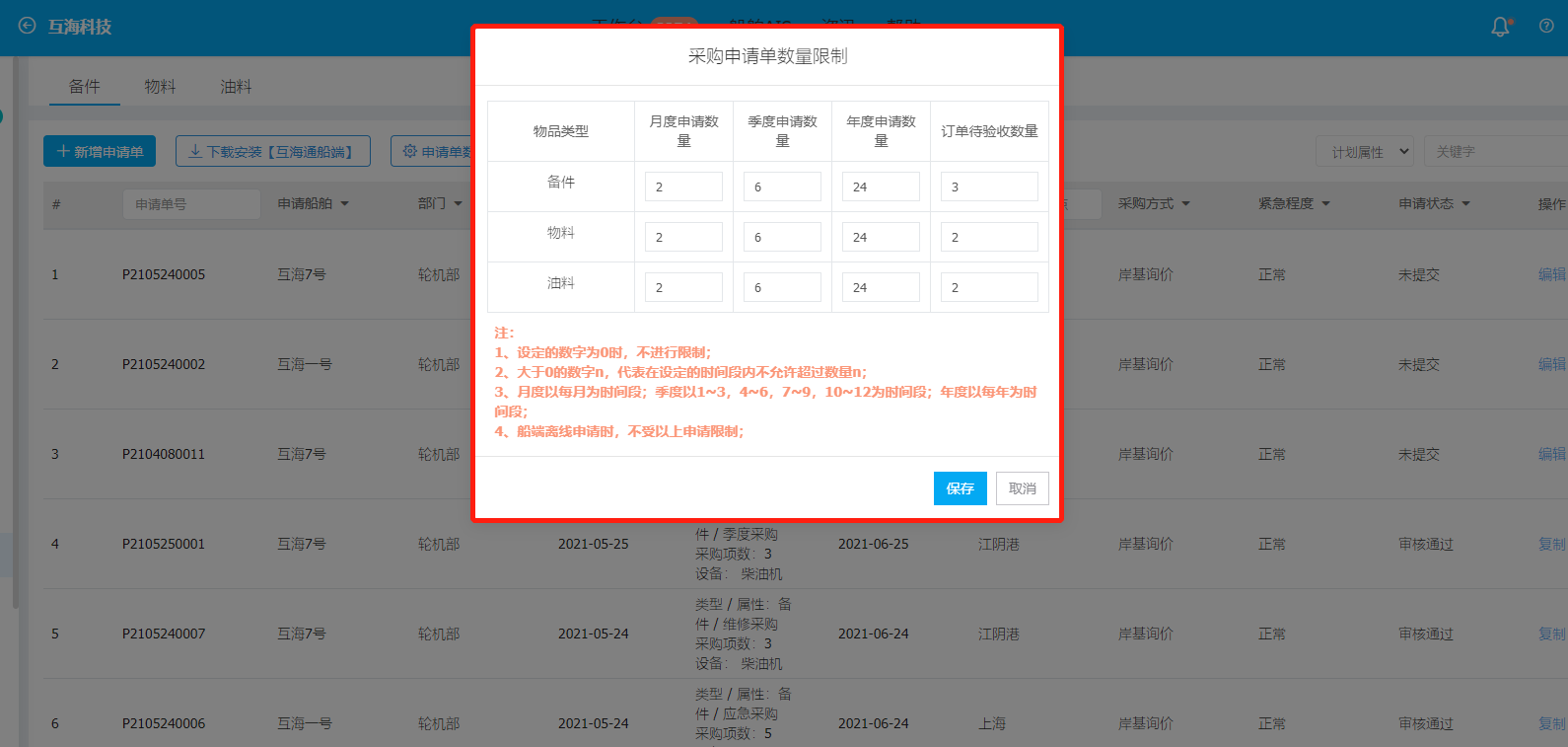Edit 物料 yearly request quantity field

[881, 237]
